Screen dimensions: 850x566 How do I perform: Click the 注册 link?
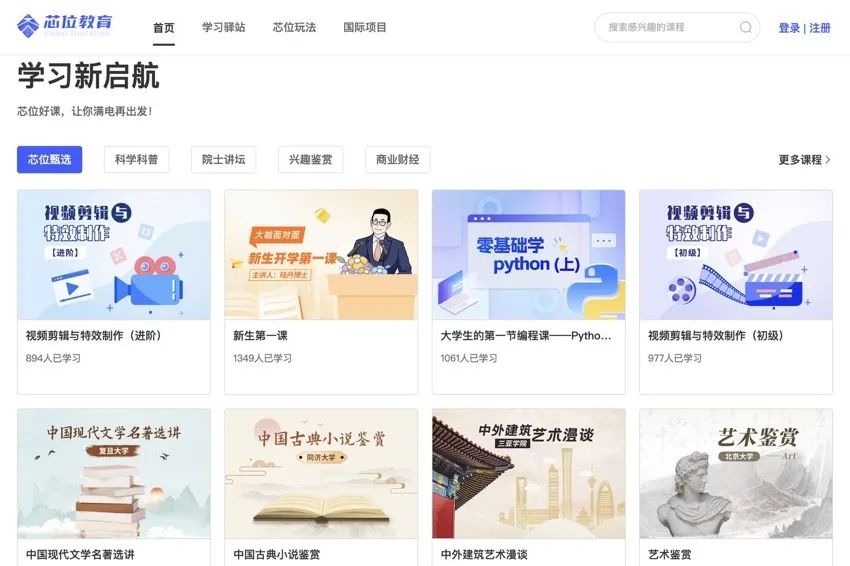coord(820,28)
